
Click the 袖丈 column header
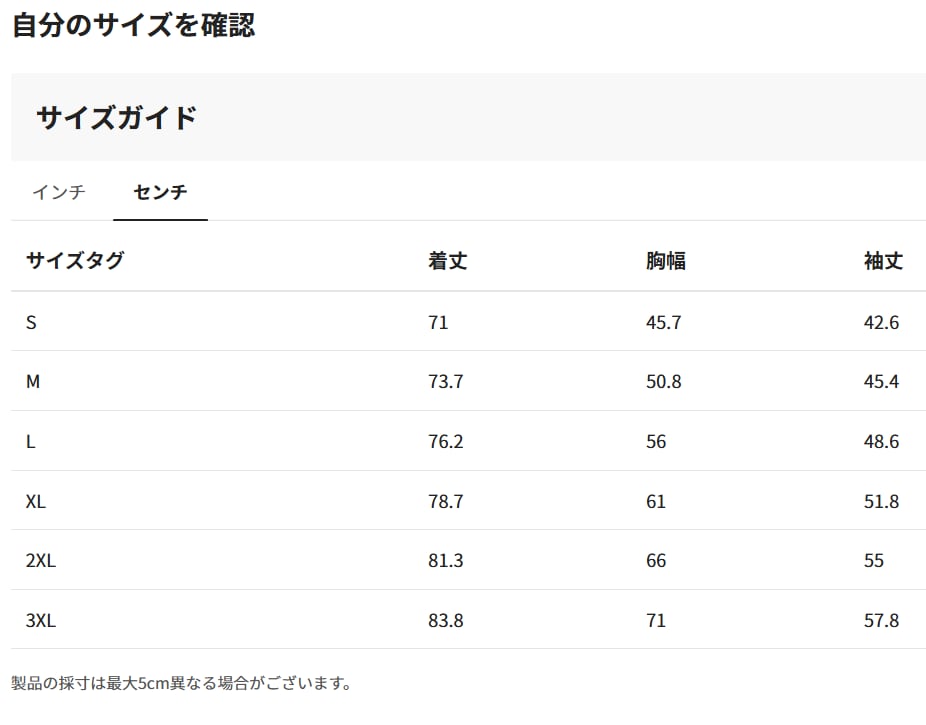click(x=883, y=261)
